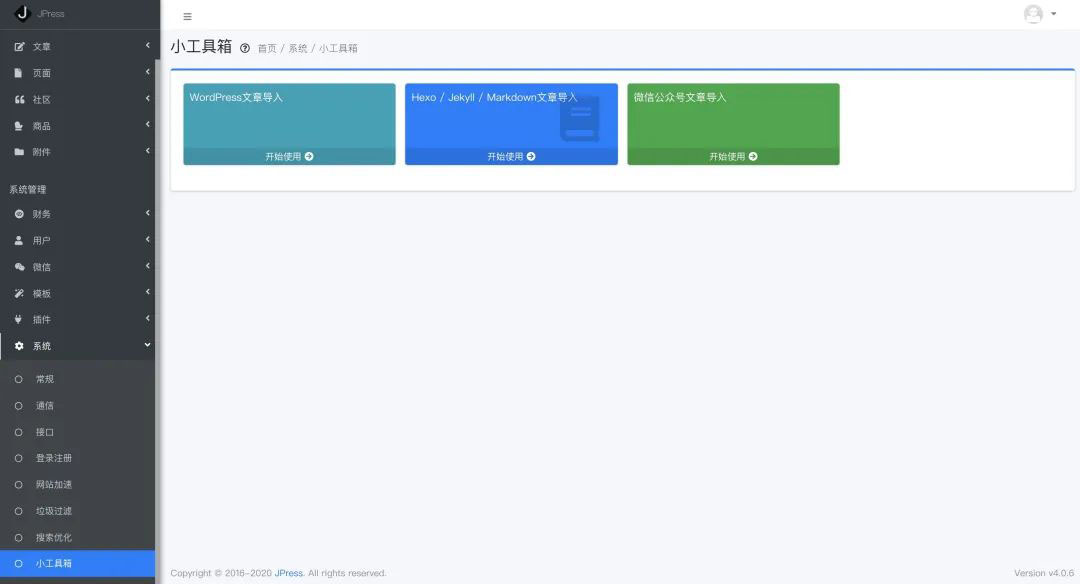
Task: Start 微信公众号文章导入 via 开始使用
Action: click(x=733, y=157)
